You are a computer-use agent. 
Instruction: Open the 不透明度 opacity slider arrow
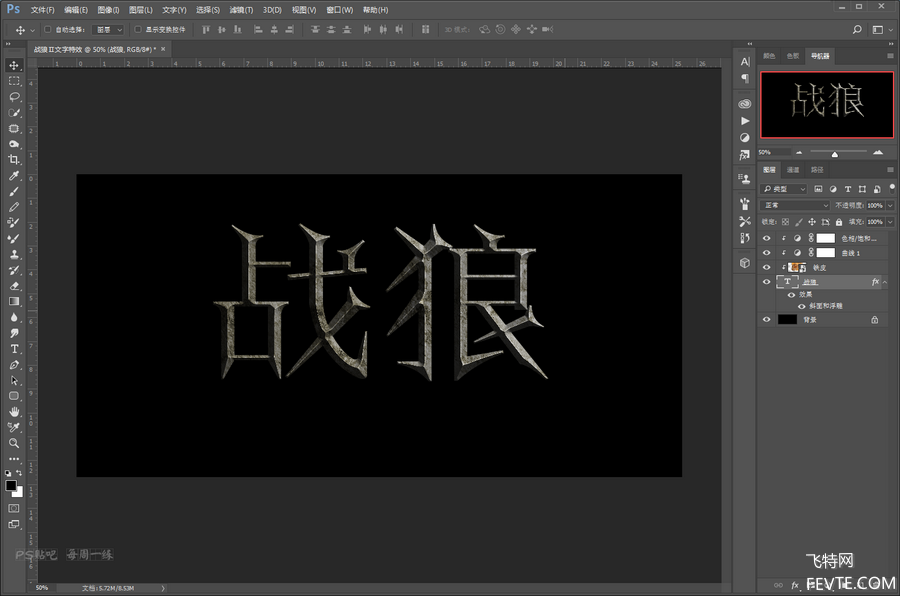890,205
